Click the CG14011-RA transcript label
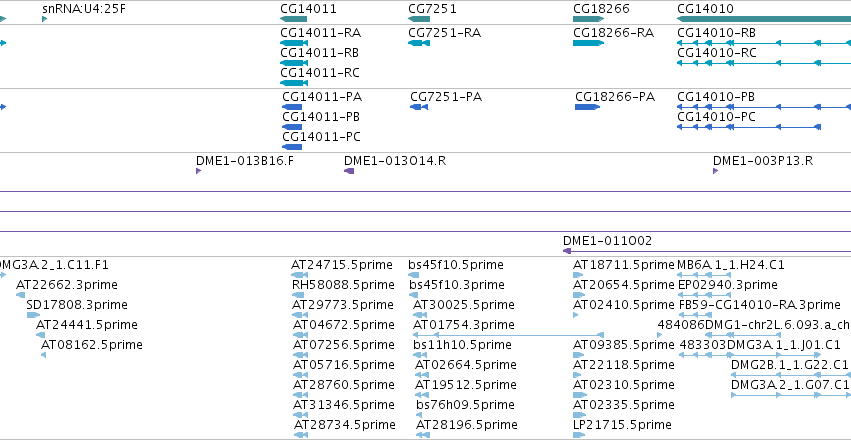The width and height of the screenshot is (851, 440). [x=320, y=33]
